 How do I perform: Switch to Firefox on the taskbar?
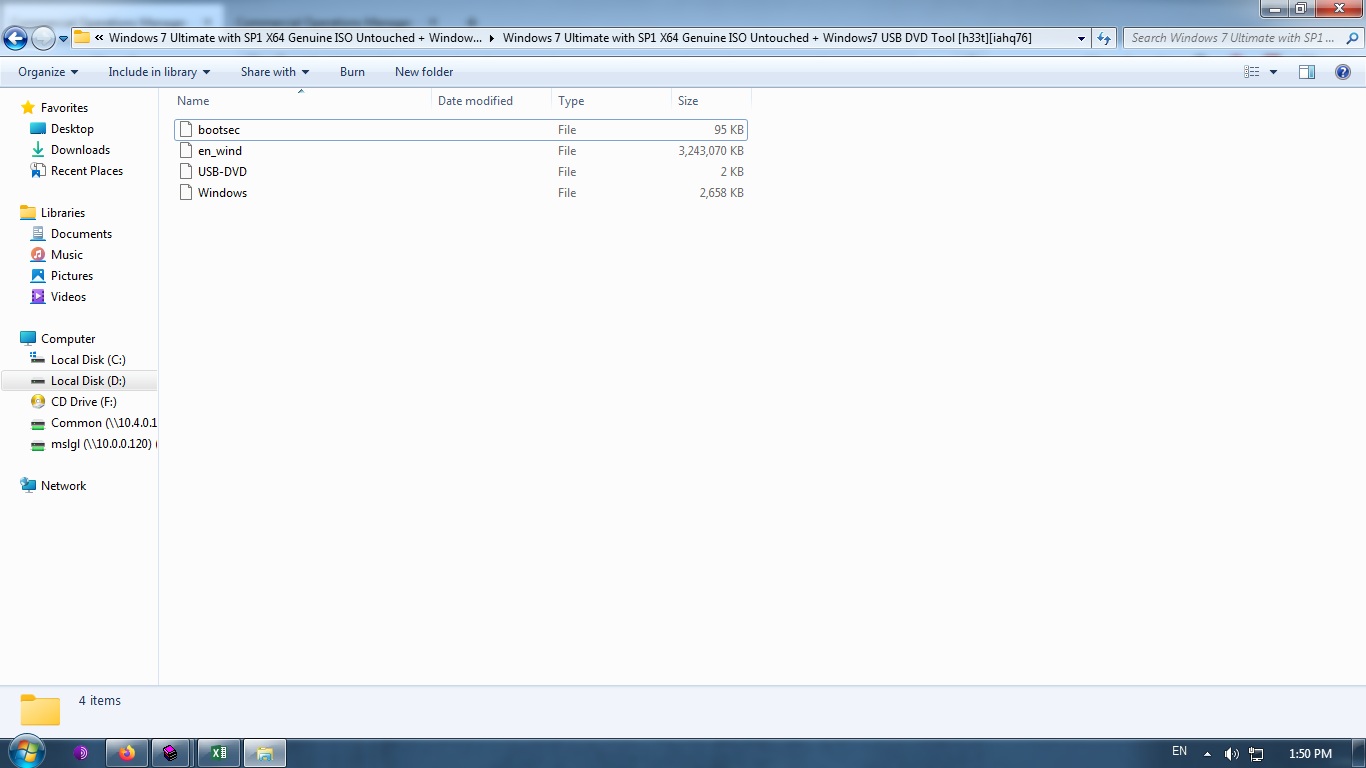pyautogui.click(x=126, y=753)
